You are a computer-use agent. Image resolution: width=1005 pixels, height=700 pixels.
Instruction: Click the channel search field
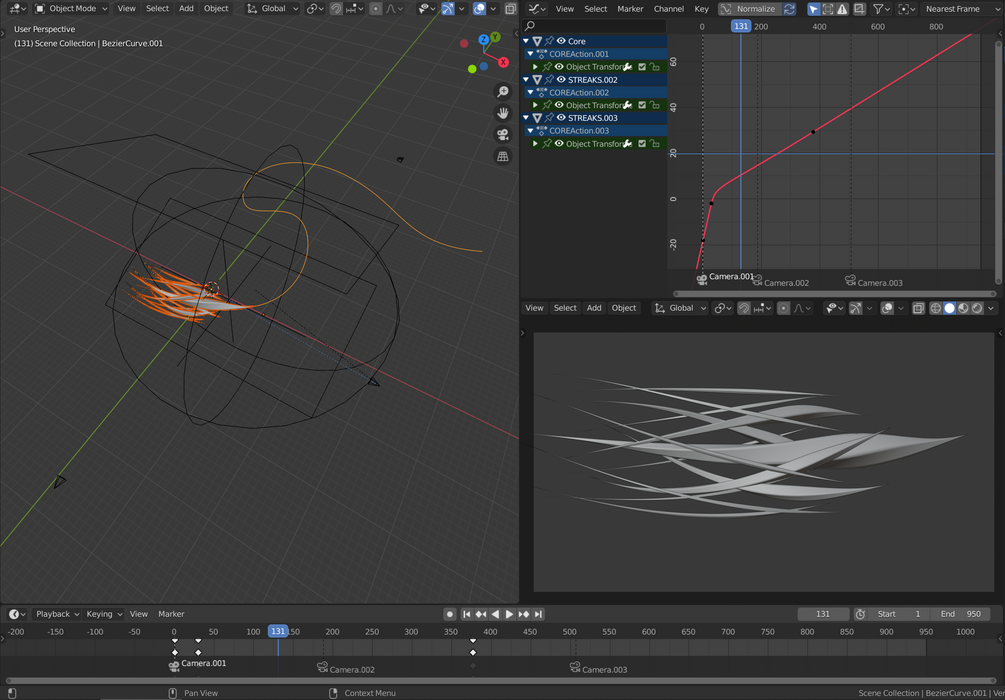pos(594,26)
